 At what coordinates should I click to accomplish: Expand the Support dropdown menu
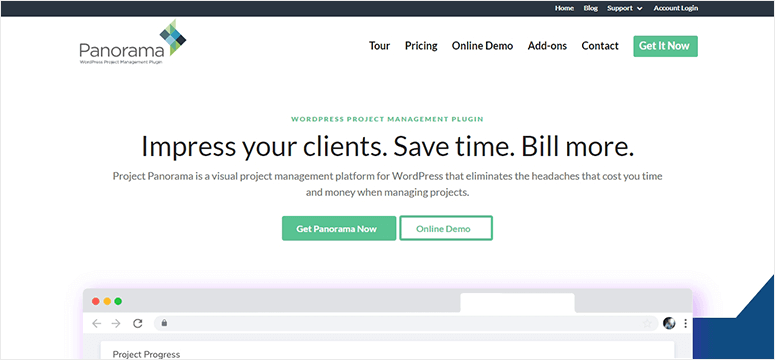pyautogui.click(x=625, y=8)
